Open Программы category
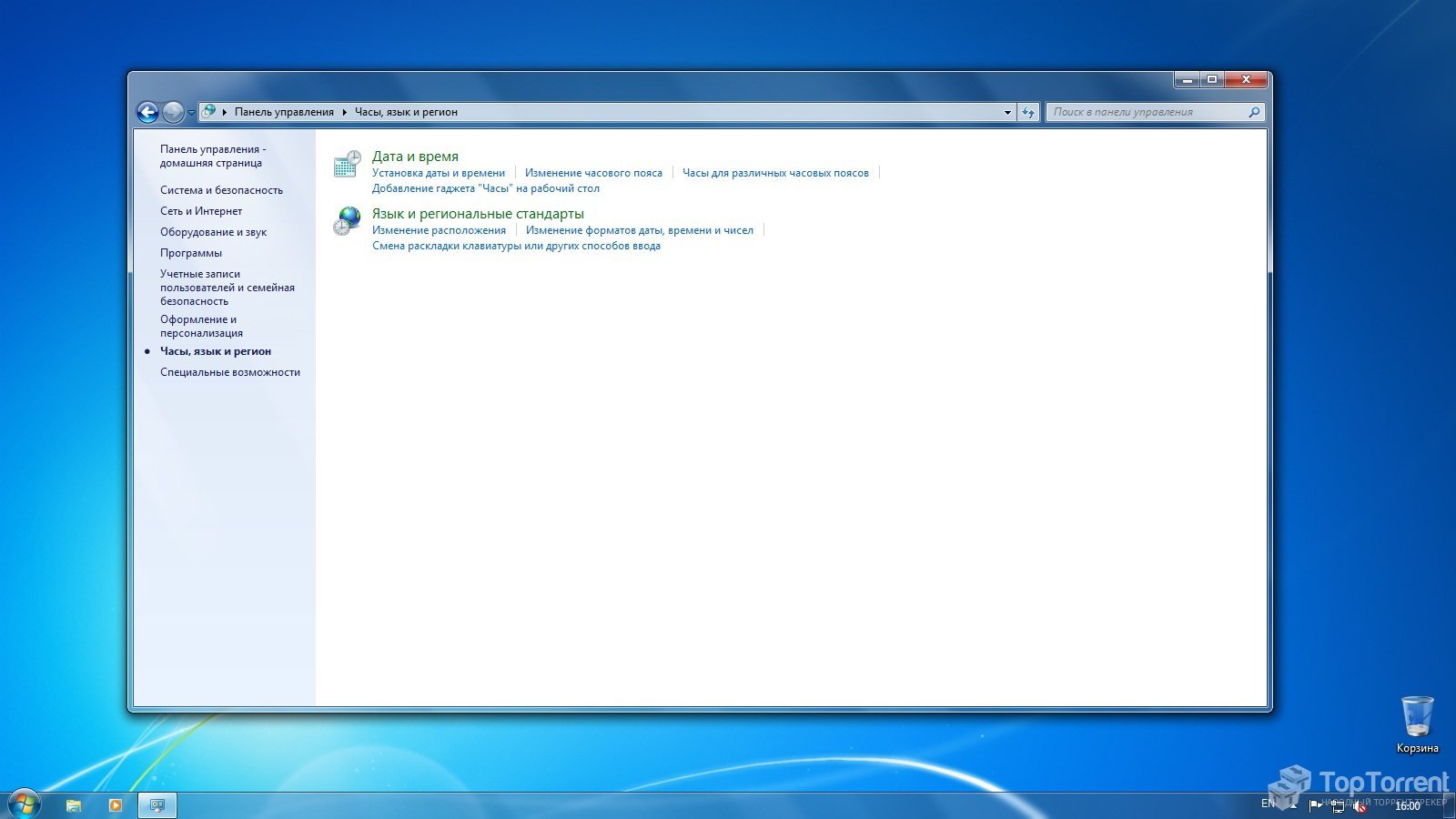This screenshot has height=819, width=1456. 191,253
